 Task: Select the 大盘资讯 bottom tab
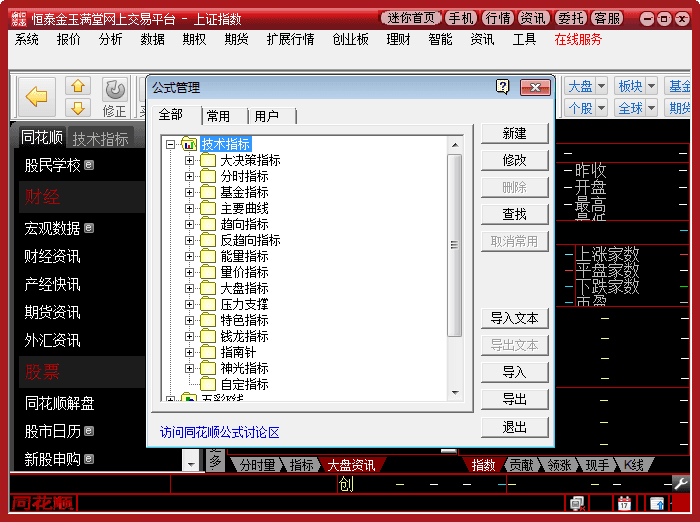[x=351, y=465]
